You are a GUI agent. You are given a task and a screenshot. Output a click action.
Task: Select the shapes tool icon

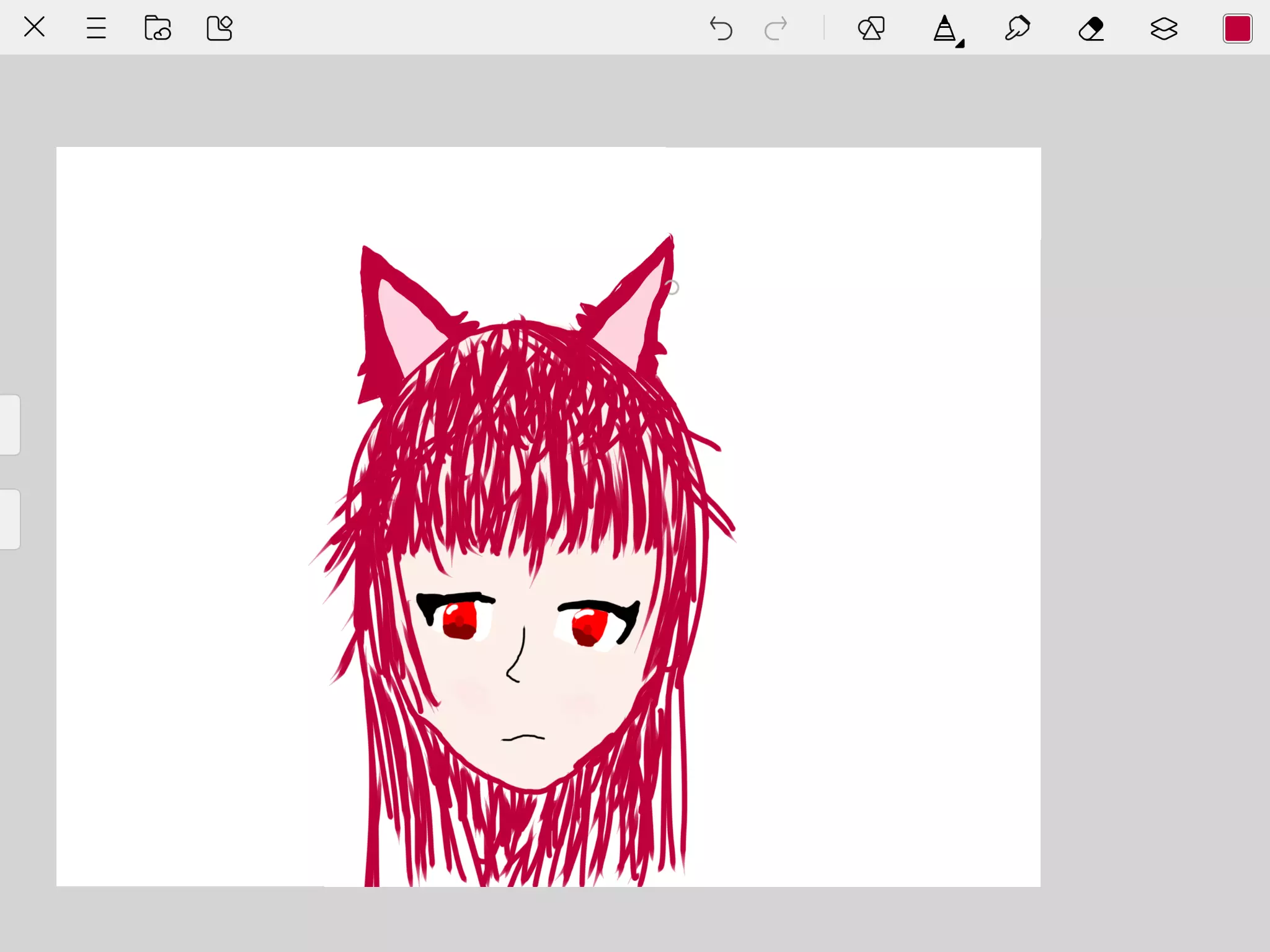point(871,29)
